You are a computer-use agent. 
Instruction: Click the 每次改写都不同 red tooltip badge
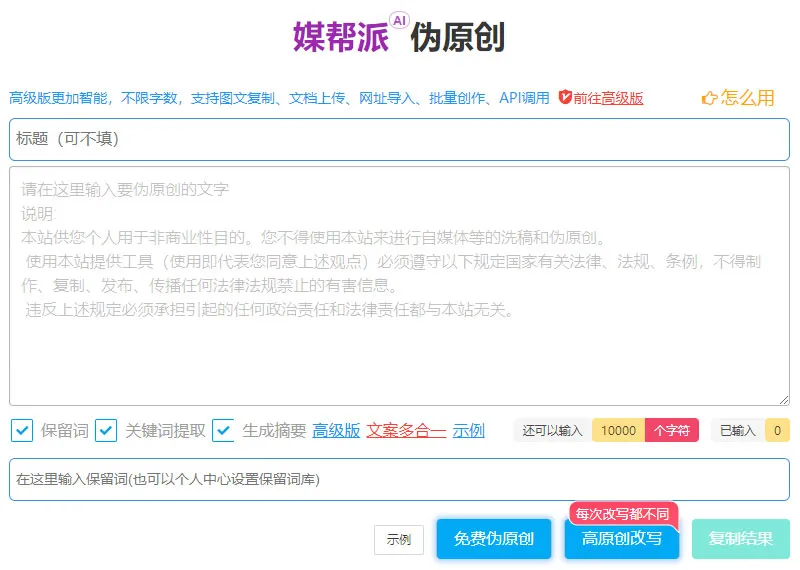click(622, 514)
